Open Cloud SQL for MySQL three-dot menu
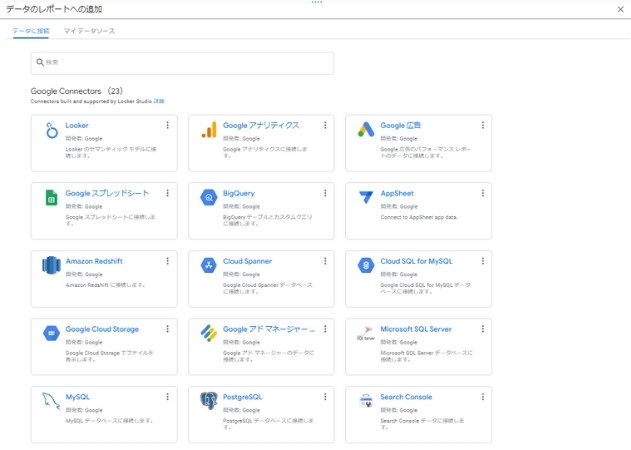This screenshot has height=450, width=631. (483, 261)
